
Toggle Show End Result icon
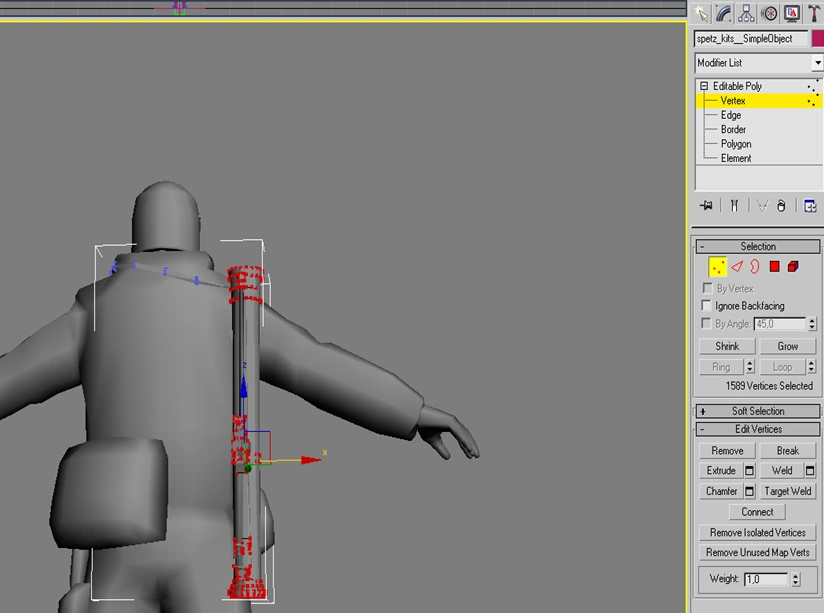click(734, 206)
